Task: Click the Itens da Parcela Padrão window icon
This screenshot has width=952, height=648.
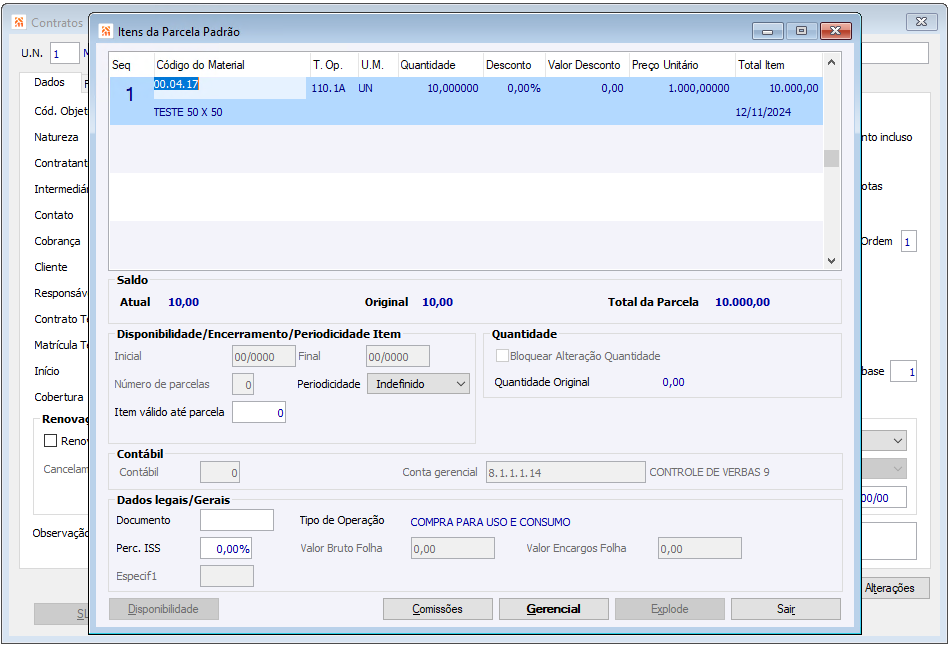Action: tap(106, 31)
